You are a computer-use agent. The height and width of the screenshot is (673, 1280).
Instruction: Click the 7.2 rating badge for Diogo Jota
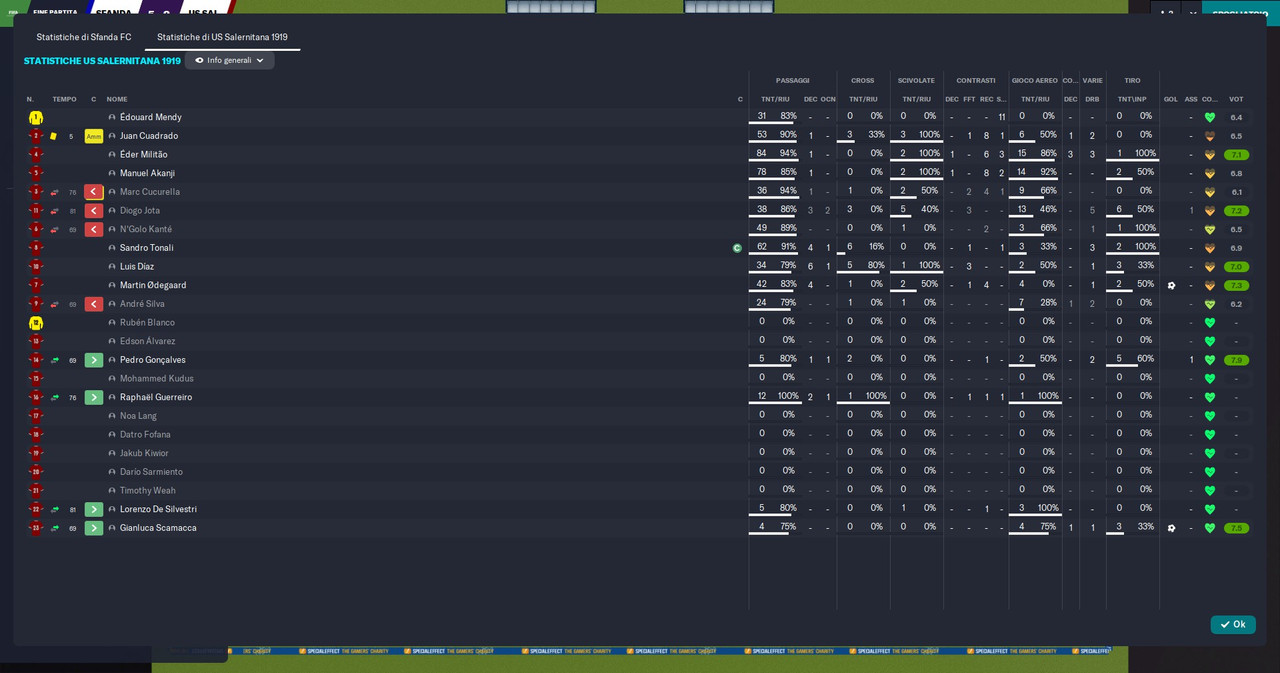coord(1236,211)
